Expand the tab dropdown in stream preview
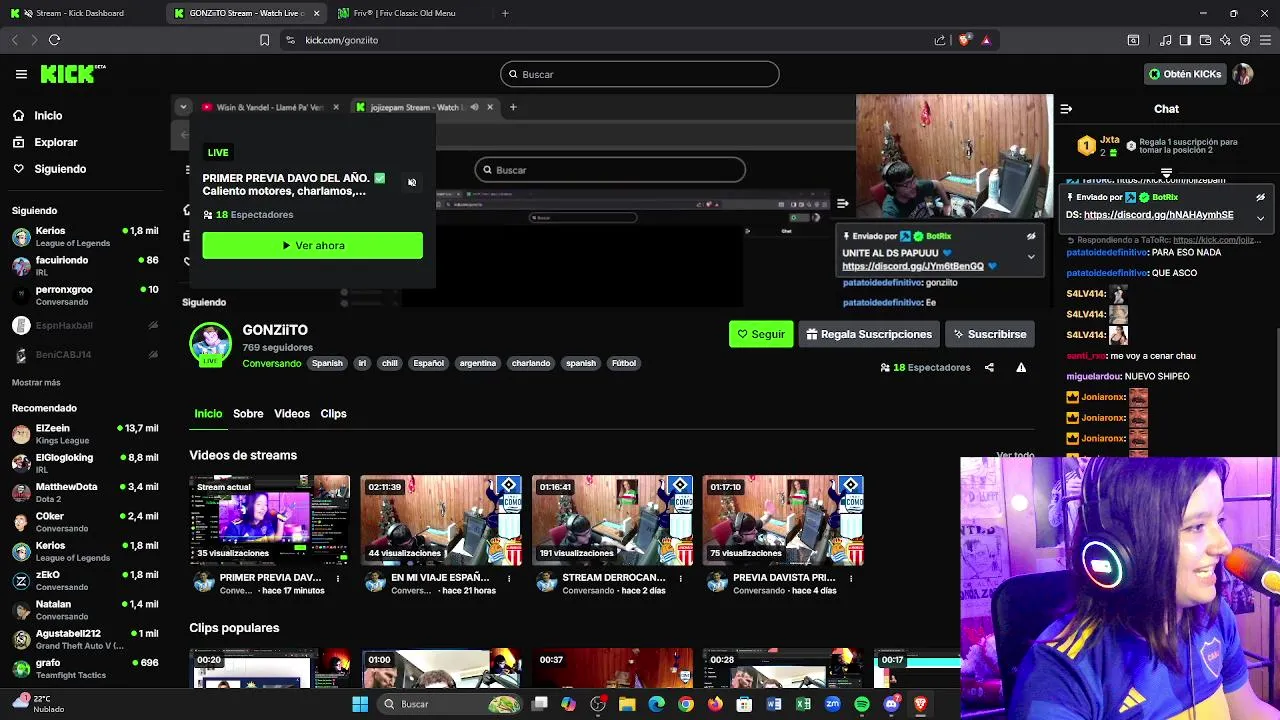 pyautogui.click(x=183, y=107)
